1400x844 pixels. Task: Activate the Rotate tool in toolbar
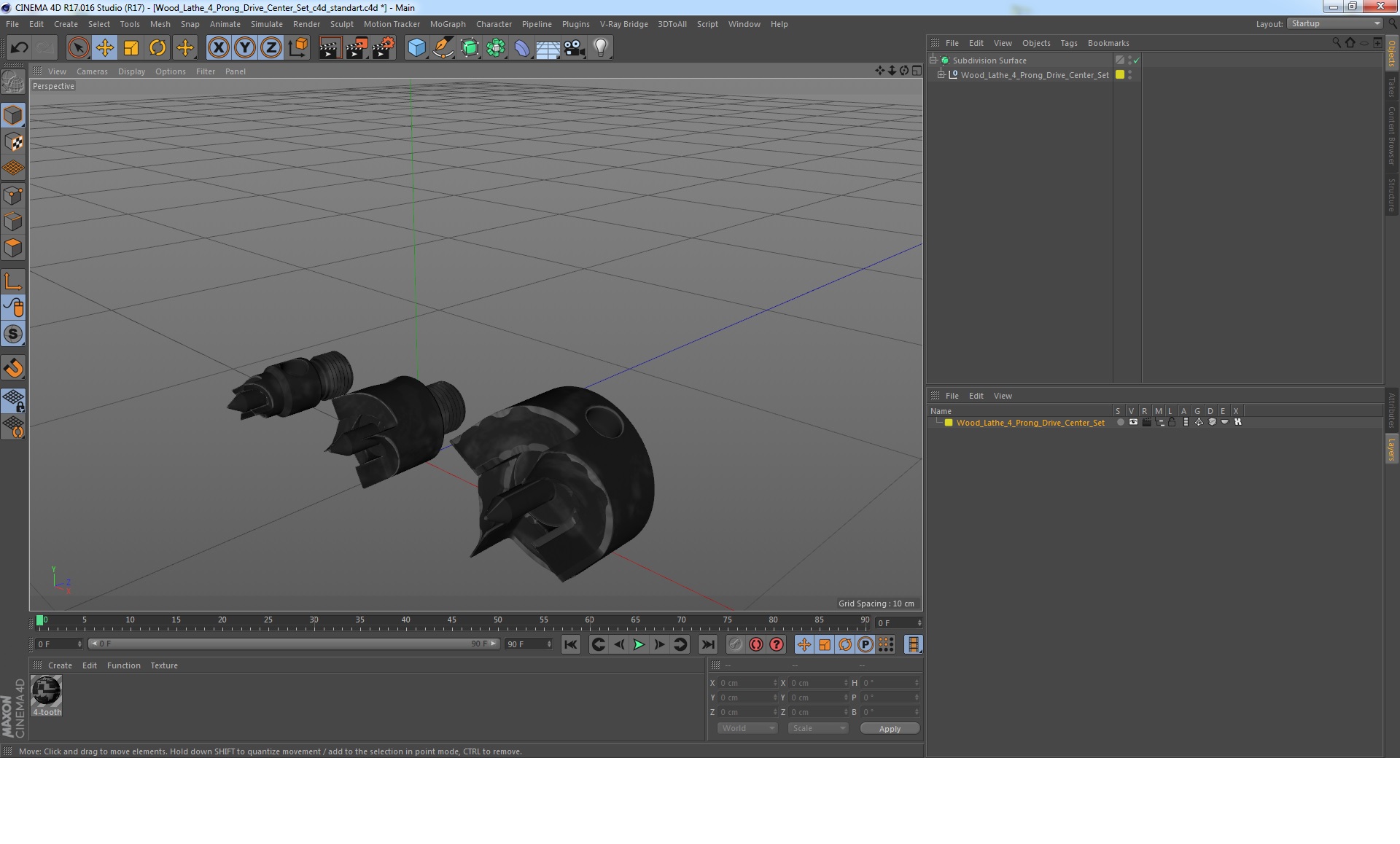(157, 48)
